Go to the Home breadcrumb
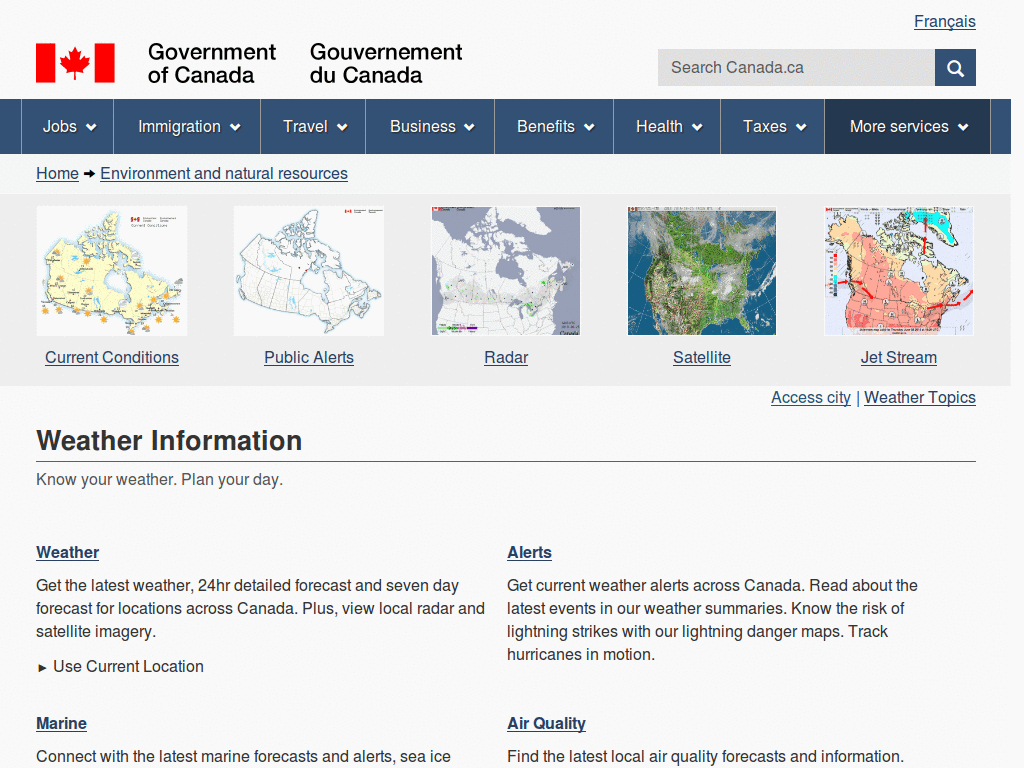The height and width of the screenshot is (768, 1024). [57, 174]
